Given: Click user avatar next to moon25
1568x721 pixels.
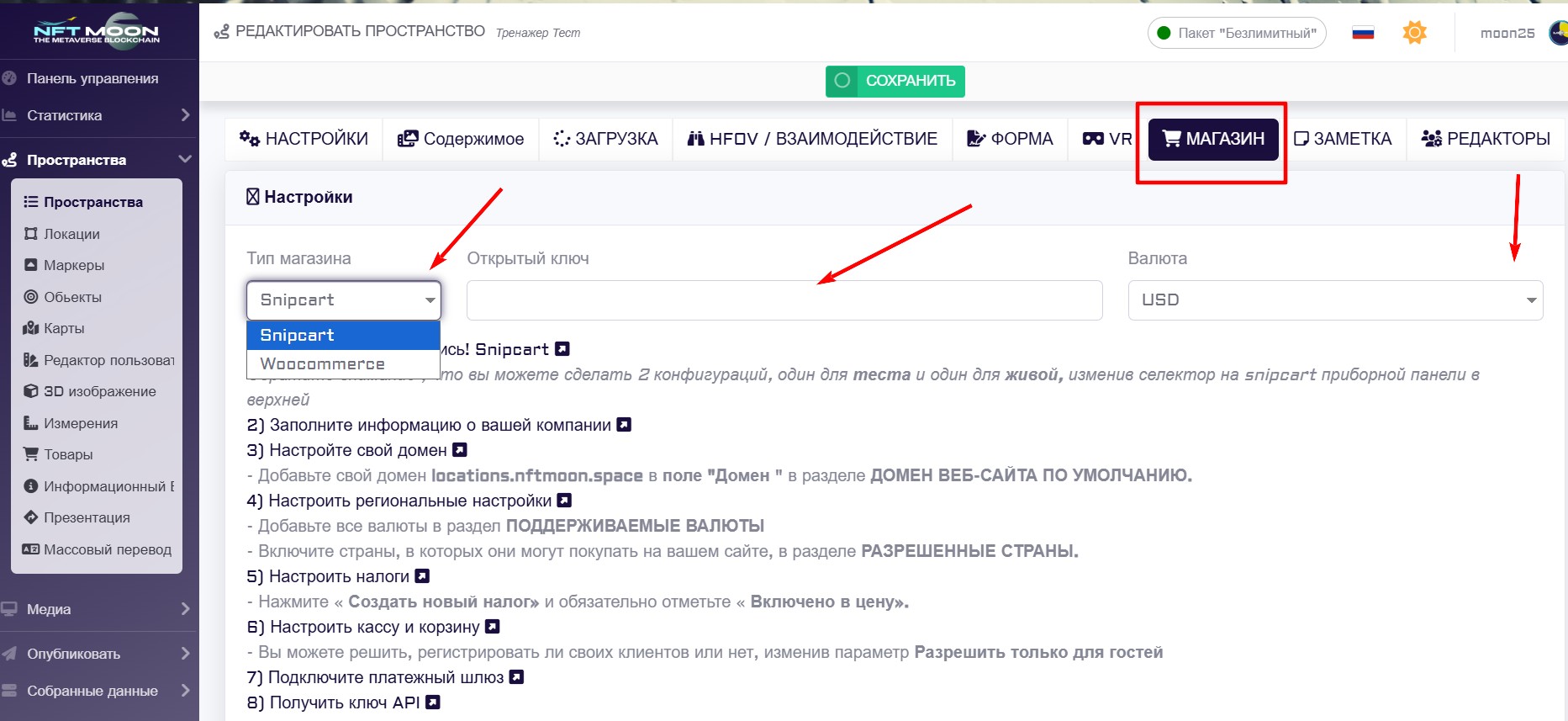Looking at the screenshot, I should 1559,33.
